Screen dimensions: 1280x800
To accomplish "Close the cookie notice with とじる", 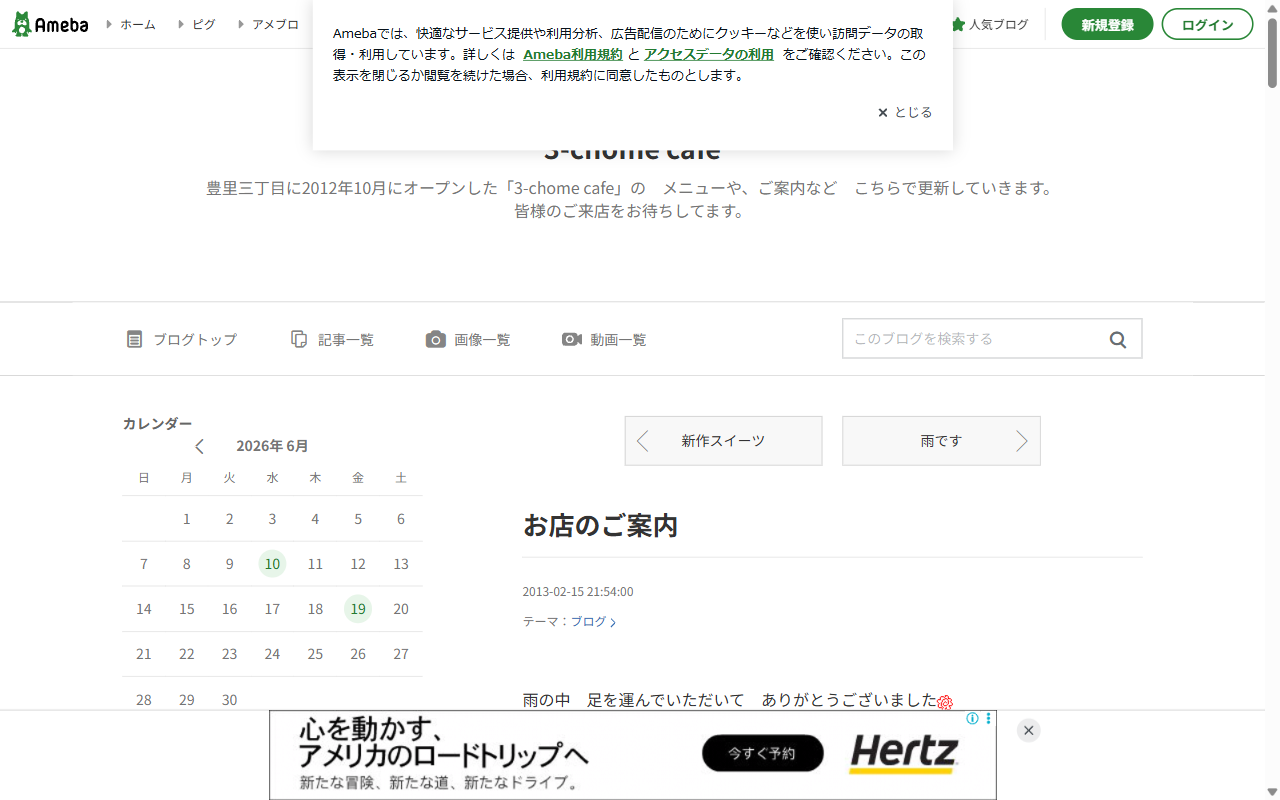I will 905,112.
